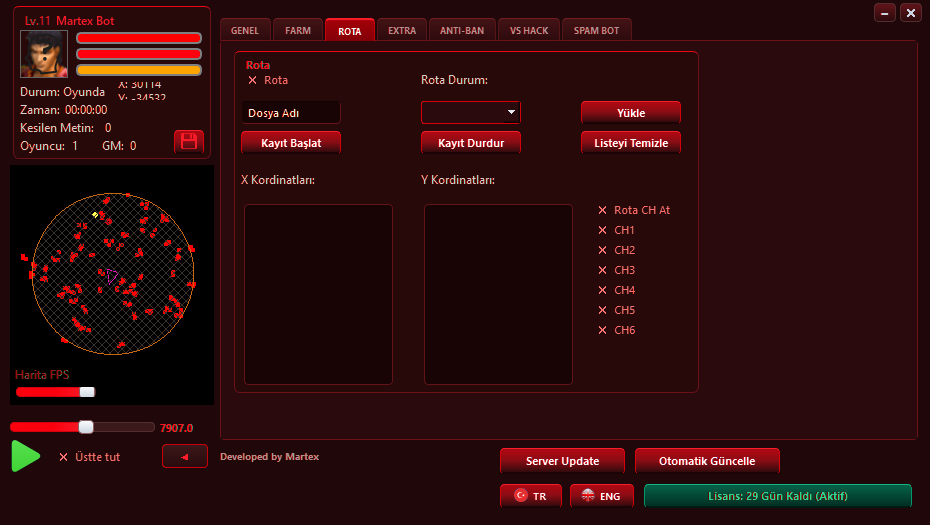The height and width of the screenshot is (525, 930).
Task: Open the Rota Durum dropdown list
Action: click(x=471, y=112)
